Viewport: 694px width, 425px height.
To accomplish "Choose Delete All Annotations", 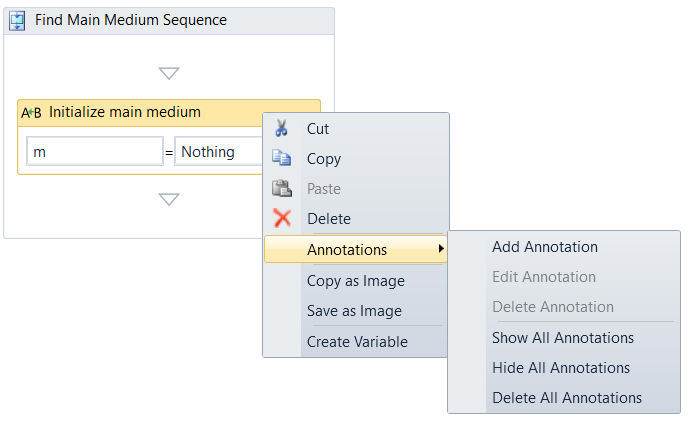I will click(567, 398).
